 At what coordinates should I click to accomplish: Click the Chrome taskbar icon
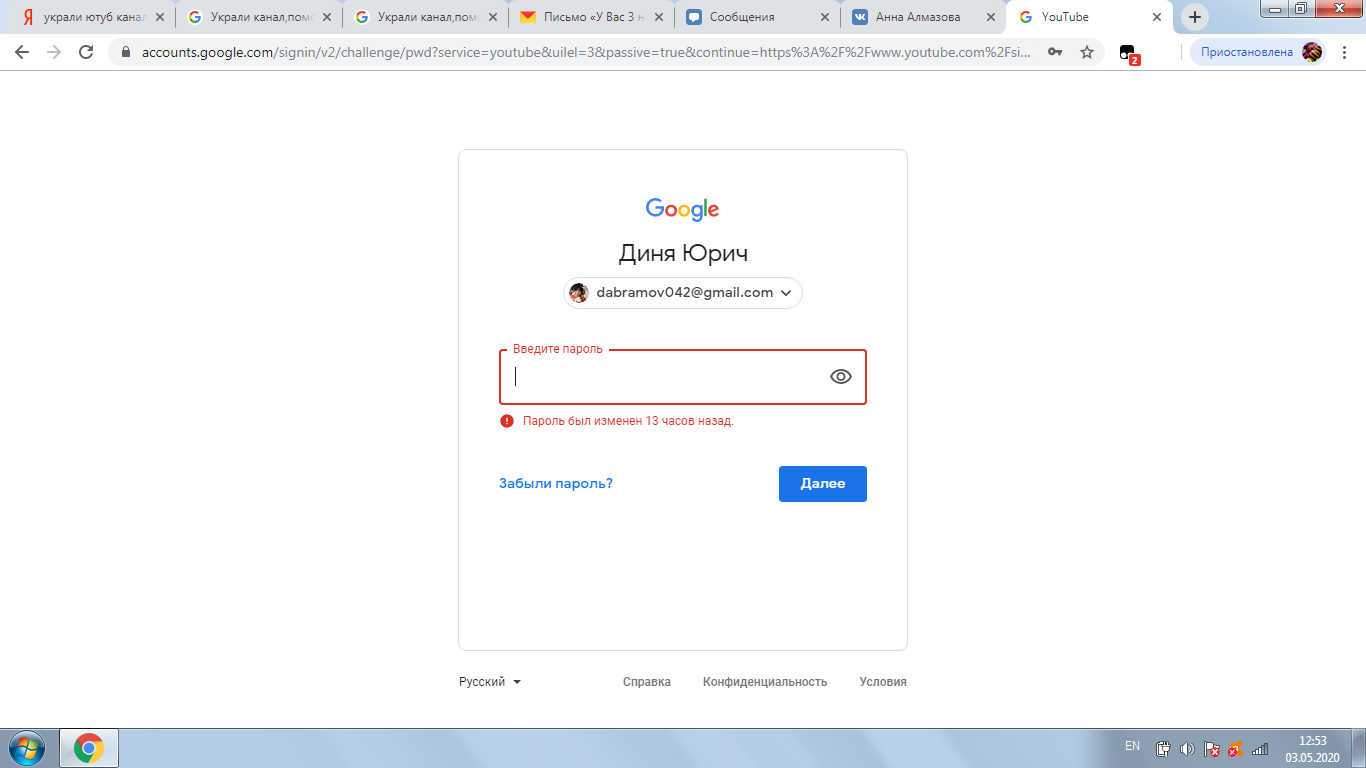click(x=89, y=748)
